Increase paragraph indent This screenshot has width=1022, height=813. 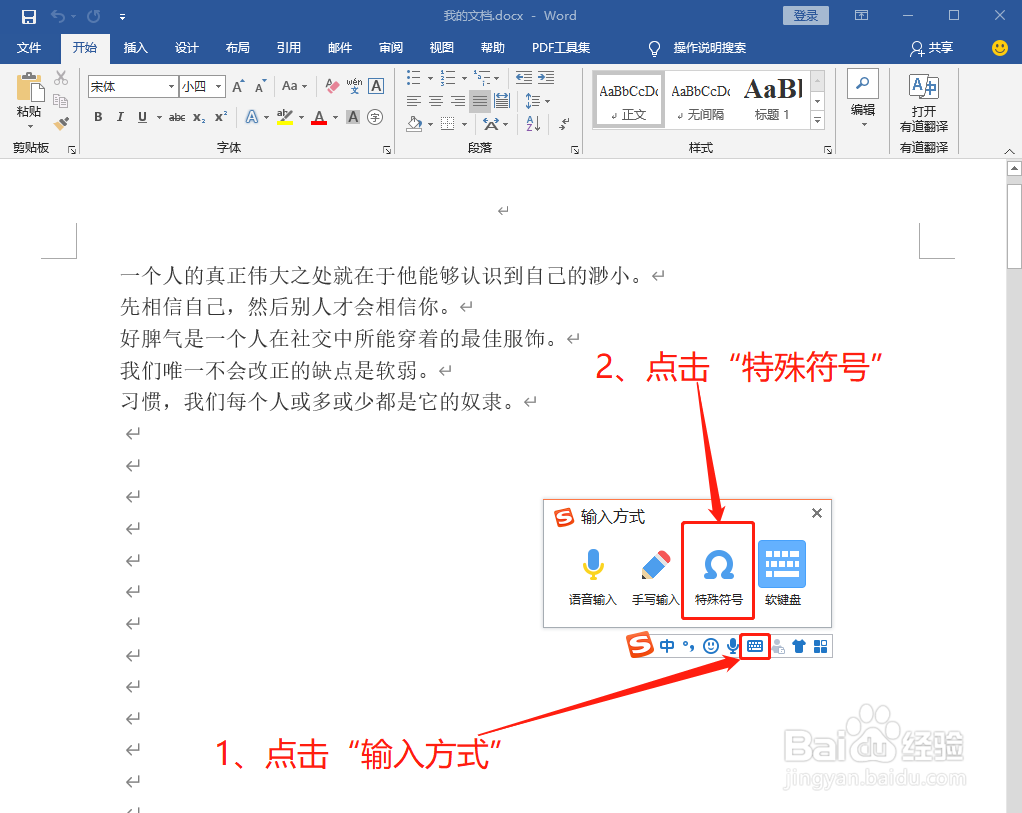click(546, 78)
